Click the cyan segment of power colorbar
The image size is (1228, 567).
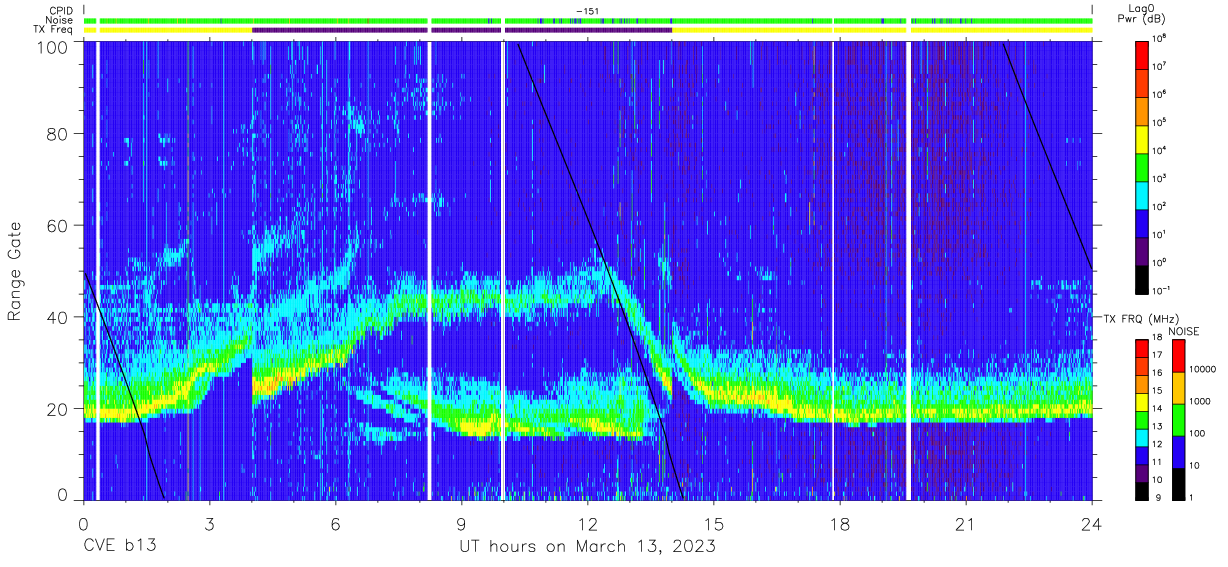click(x=1144, y=194)
